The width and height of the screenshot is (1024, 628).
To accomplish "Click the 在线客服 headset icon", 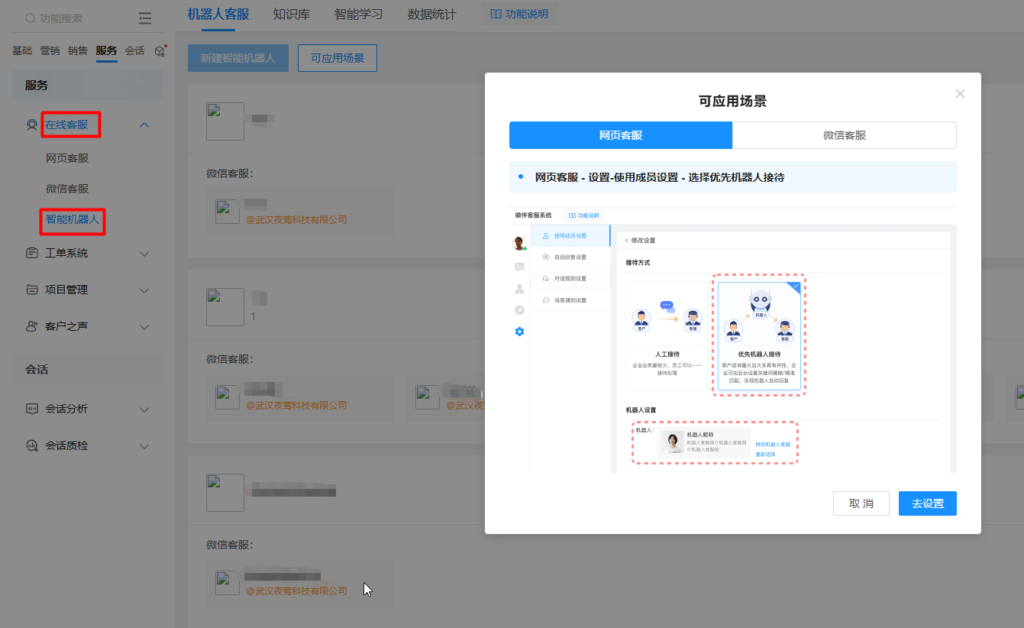I will coord(32,125).
